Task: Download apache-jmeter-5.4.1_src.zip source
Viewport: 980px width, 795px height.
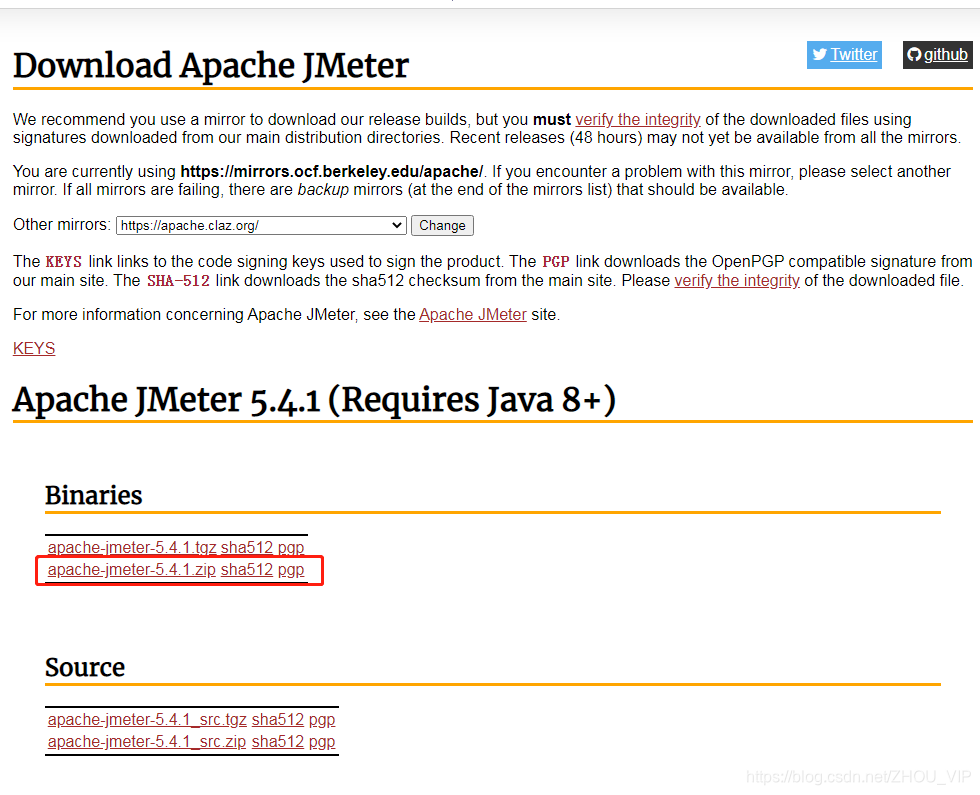Action: coord(147,741)
